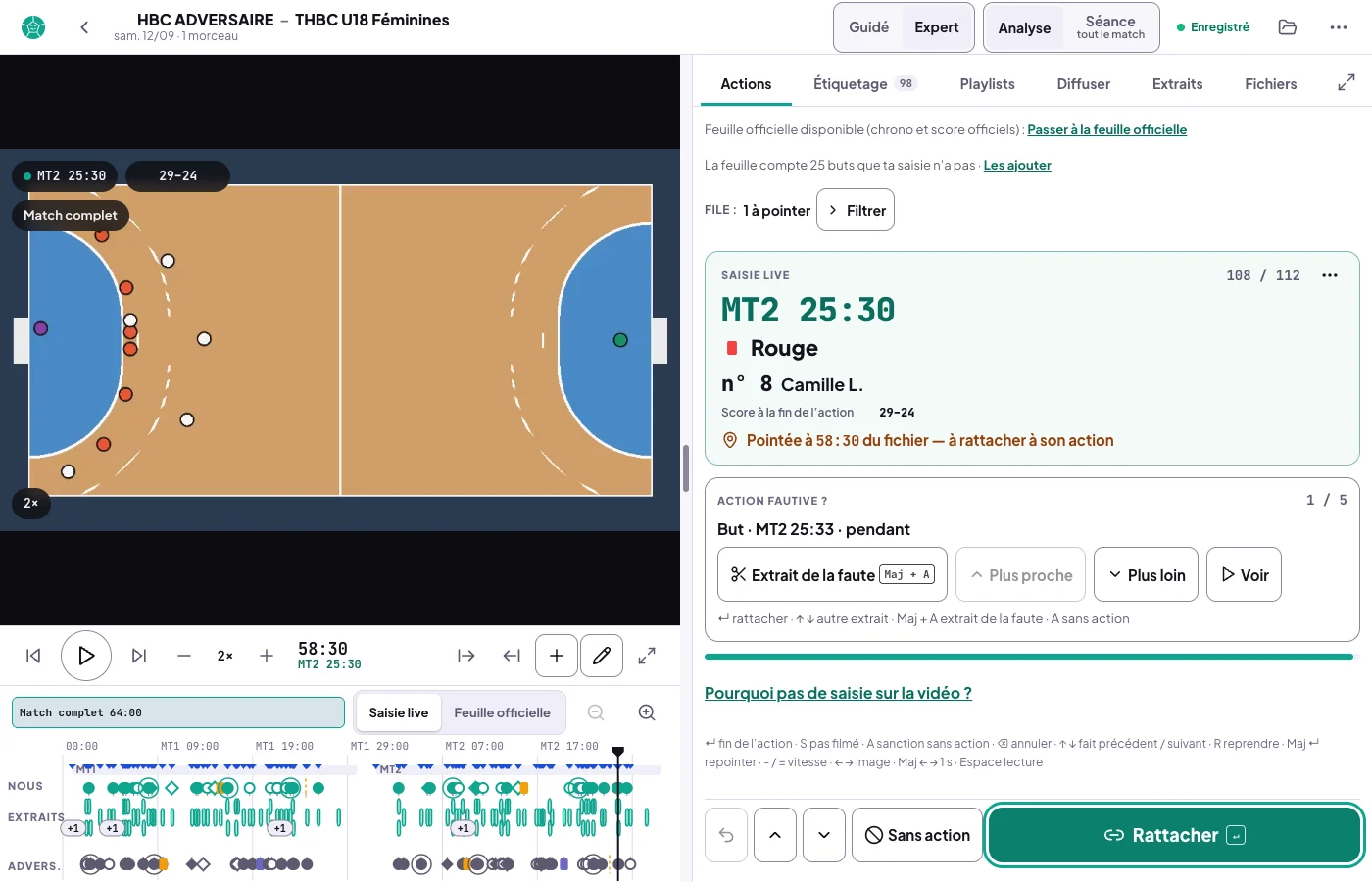
Task: Select Séance tout le match mode
Action: 1110,27
